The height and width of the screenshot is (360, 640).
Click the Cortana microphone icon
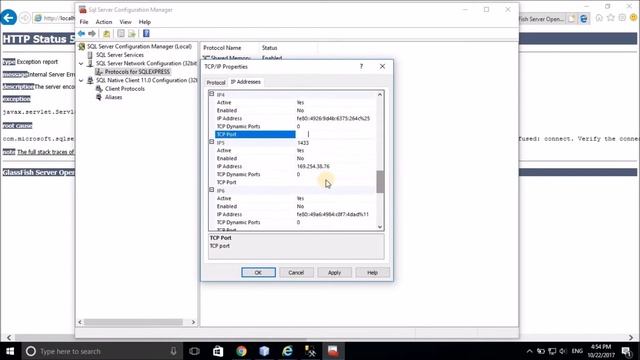(x=173, y=351)
